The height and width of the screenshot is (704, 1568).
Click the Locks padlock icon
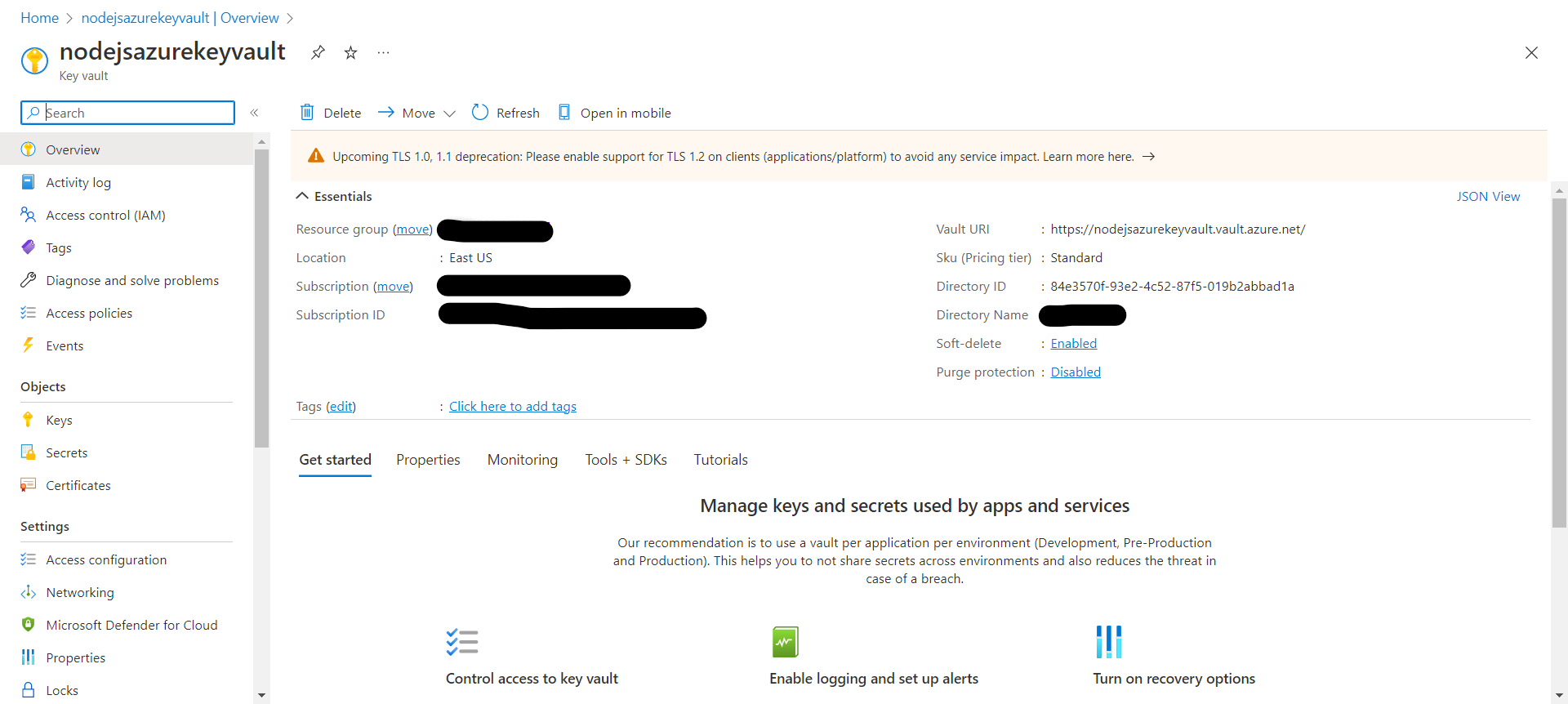pyautogui.click(x=29, y=690)
